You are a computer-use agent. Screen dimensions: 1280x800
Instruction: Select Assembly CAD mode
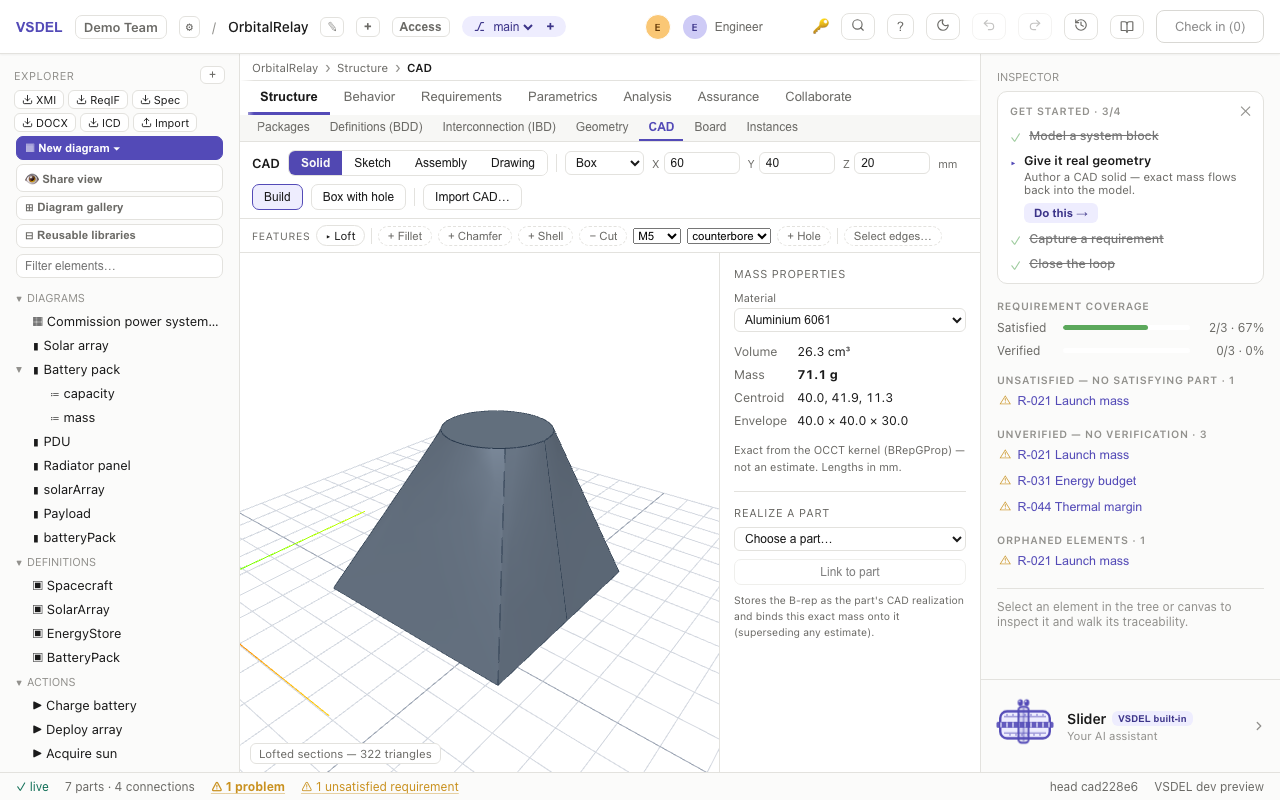point(441,163)
